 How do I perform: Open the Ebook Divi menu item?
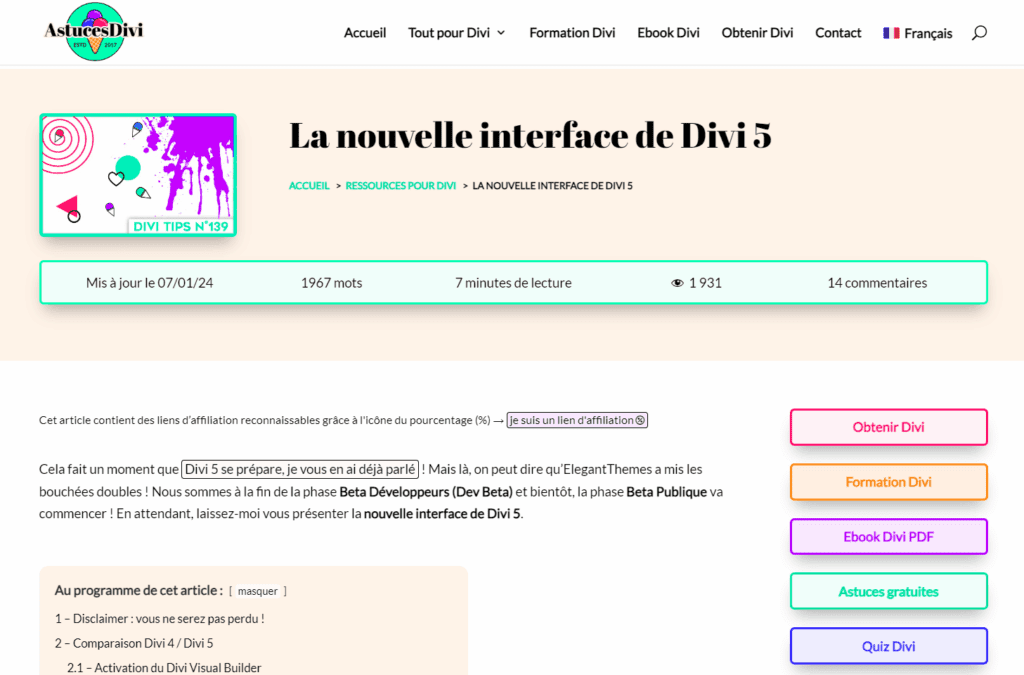tap(668, 33)
